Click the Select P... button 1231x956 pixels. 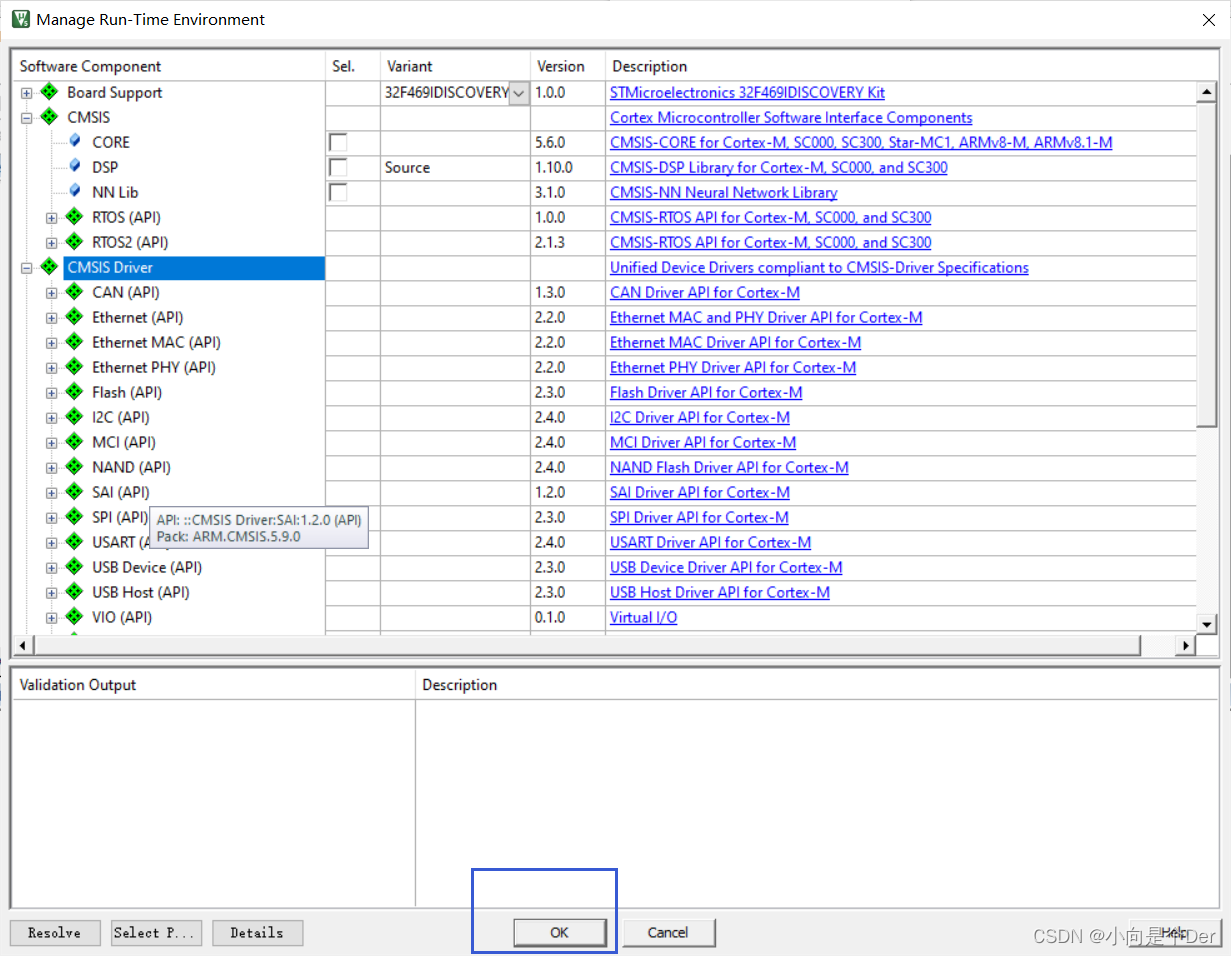pos(157,933)
